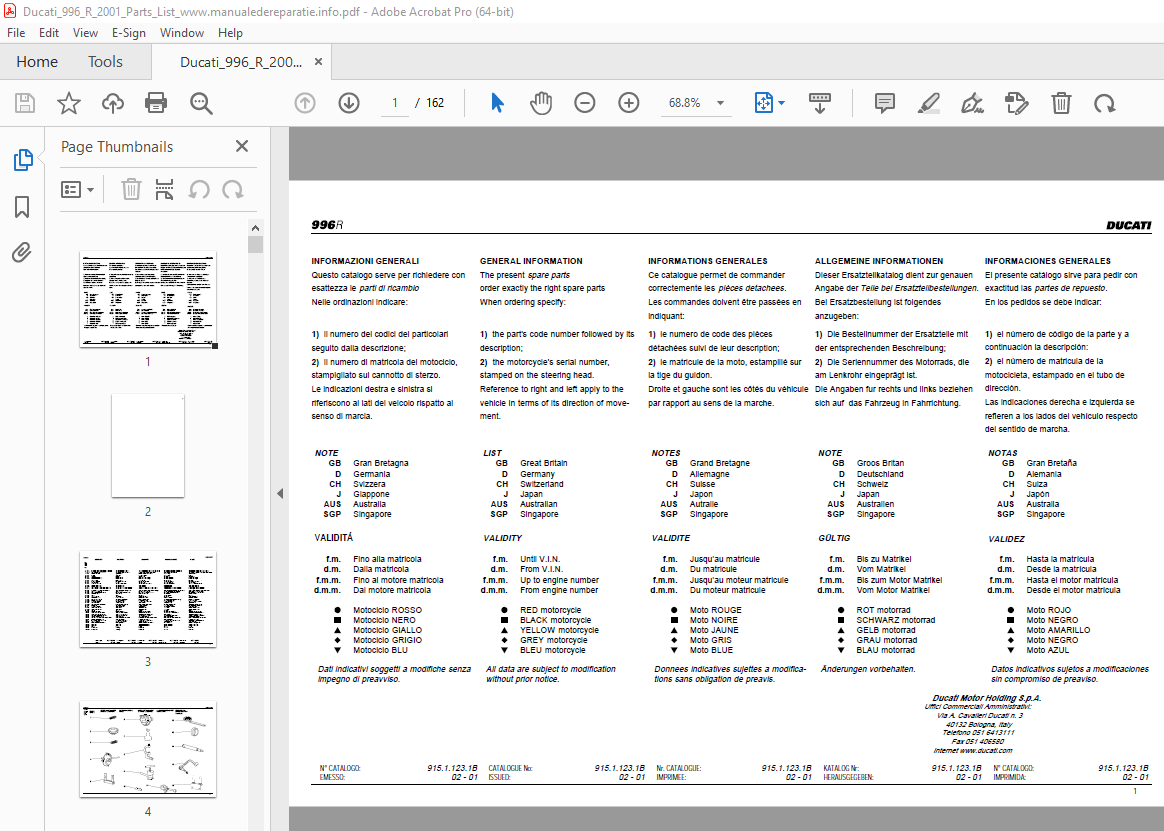The width and height of the screenshot is (1164, 831).
Task: Collapse navigation pane with left arrow
Action: coord(280,493)
